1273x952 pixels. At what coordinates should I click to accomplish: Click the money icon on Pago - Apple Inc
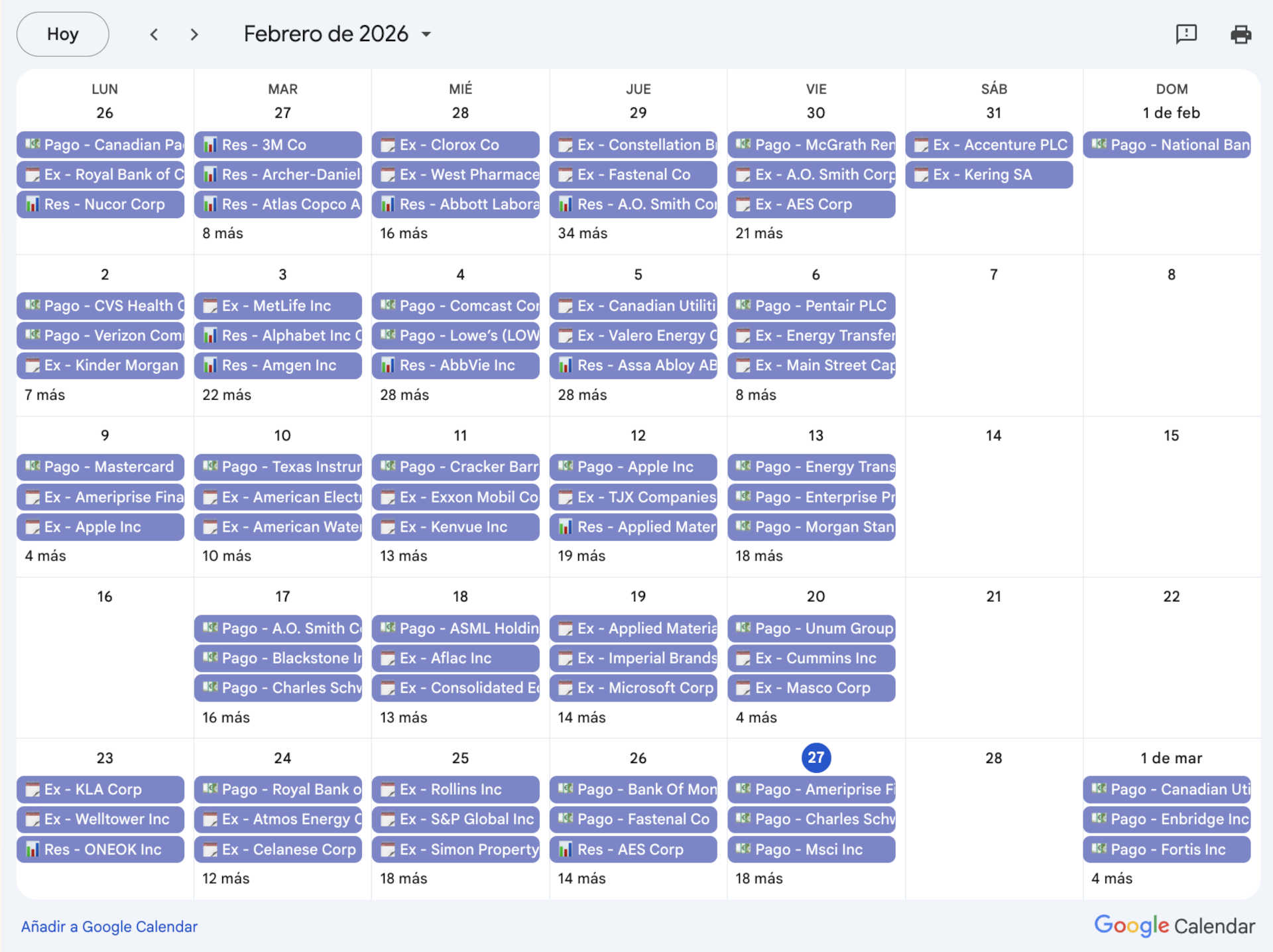click(566, 467)
